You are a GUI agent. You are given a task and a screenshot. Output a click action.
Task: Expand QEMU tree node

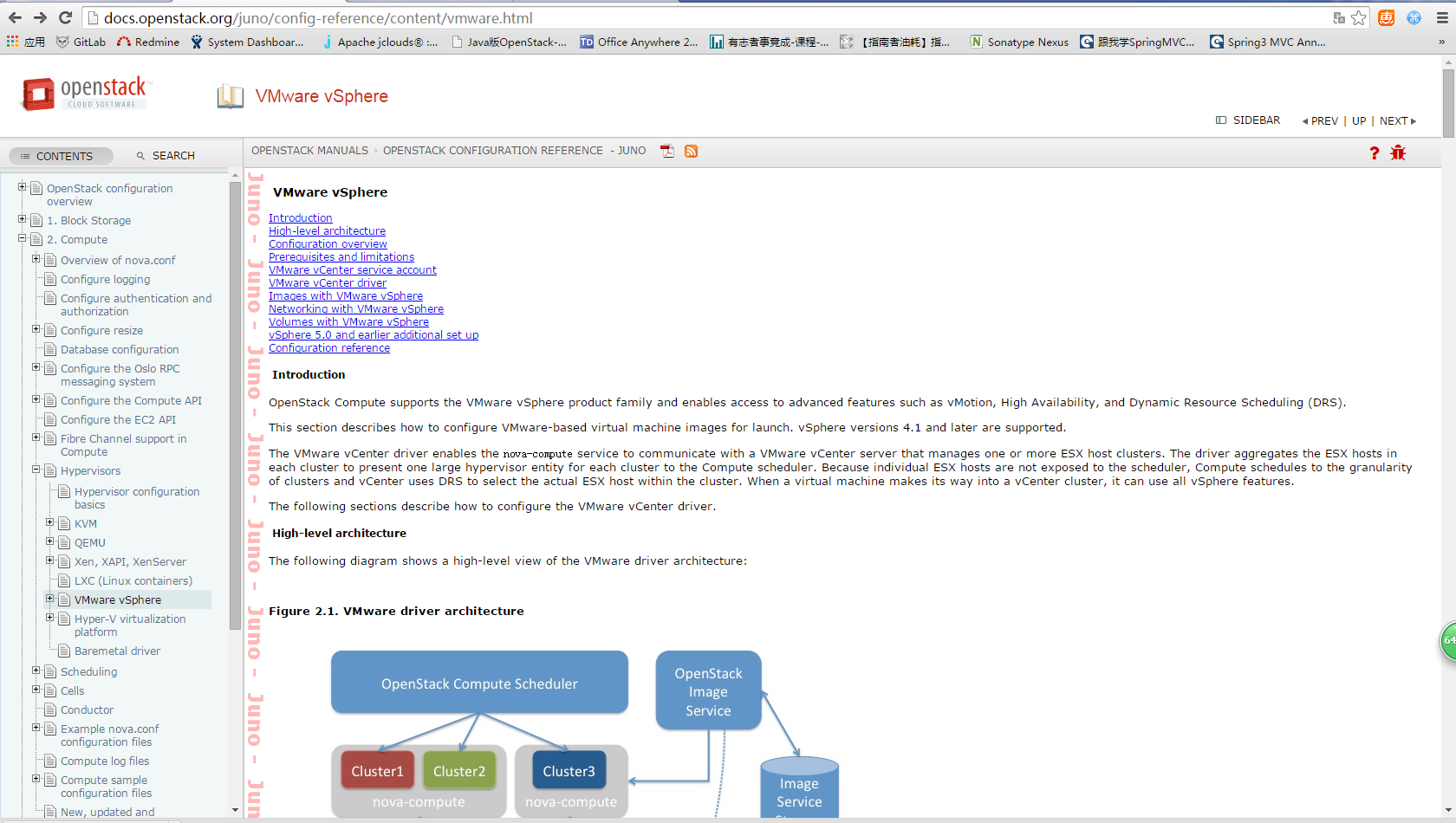point(50,541)
